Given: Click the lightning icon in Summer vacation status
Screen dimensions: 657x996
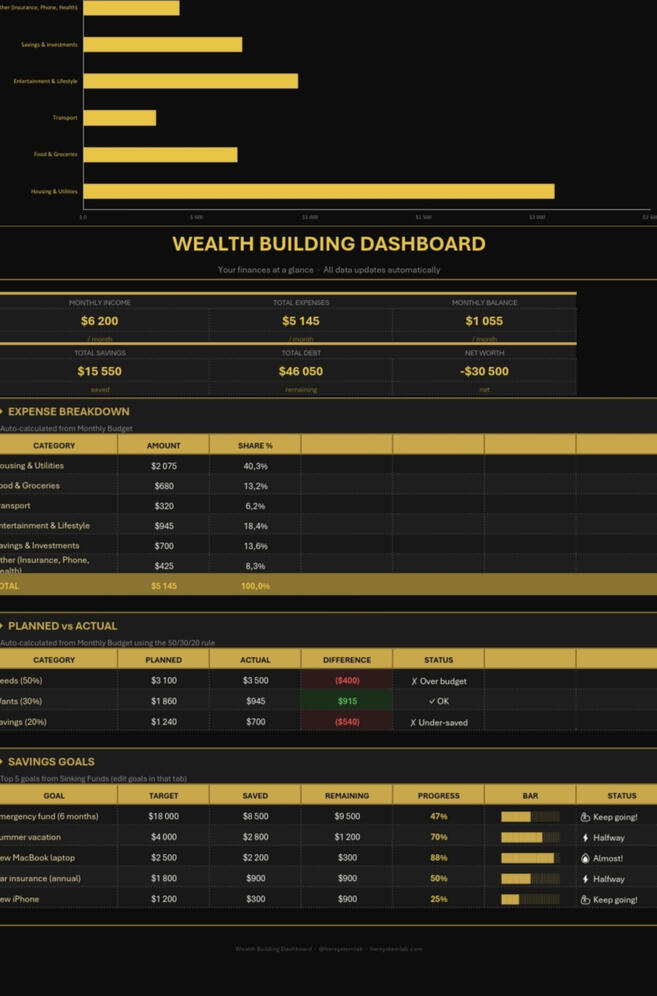Looking at the screenshot, I should [585, 838].
